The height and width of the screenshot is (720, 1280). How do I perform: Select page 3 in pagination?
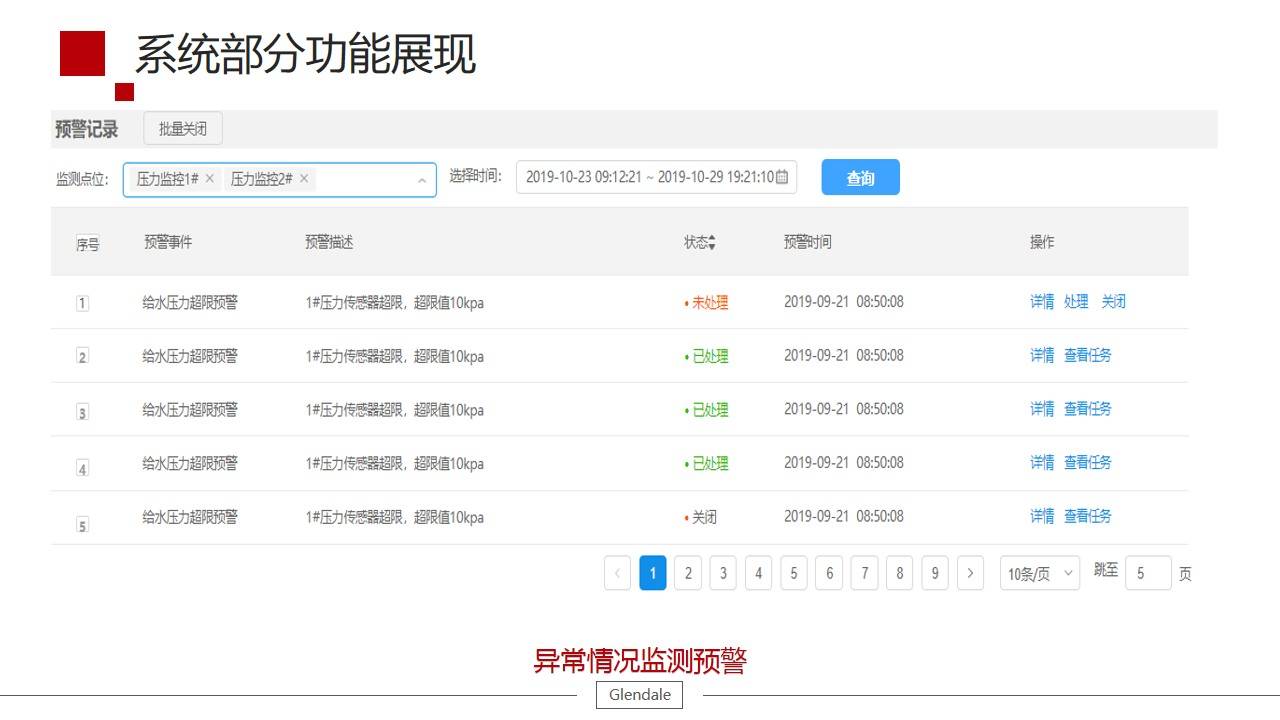point(723,573)
